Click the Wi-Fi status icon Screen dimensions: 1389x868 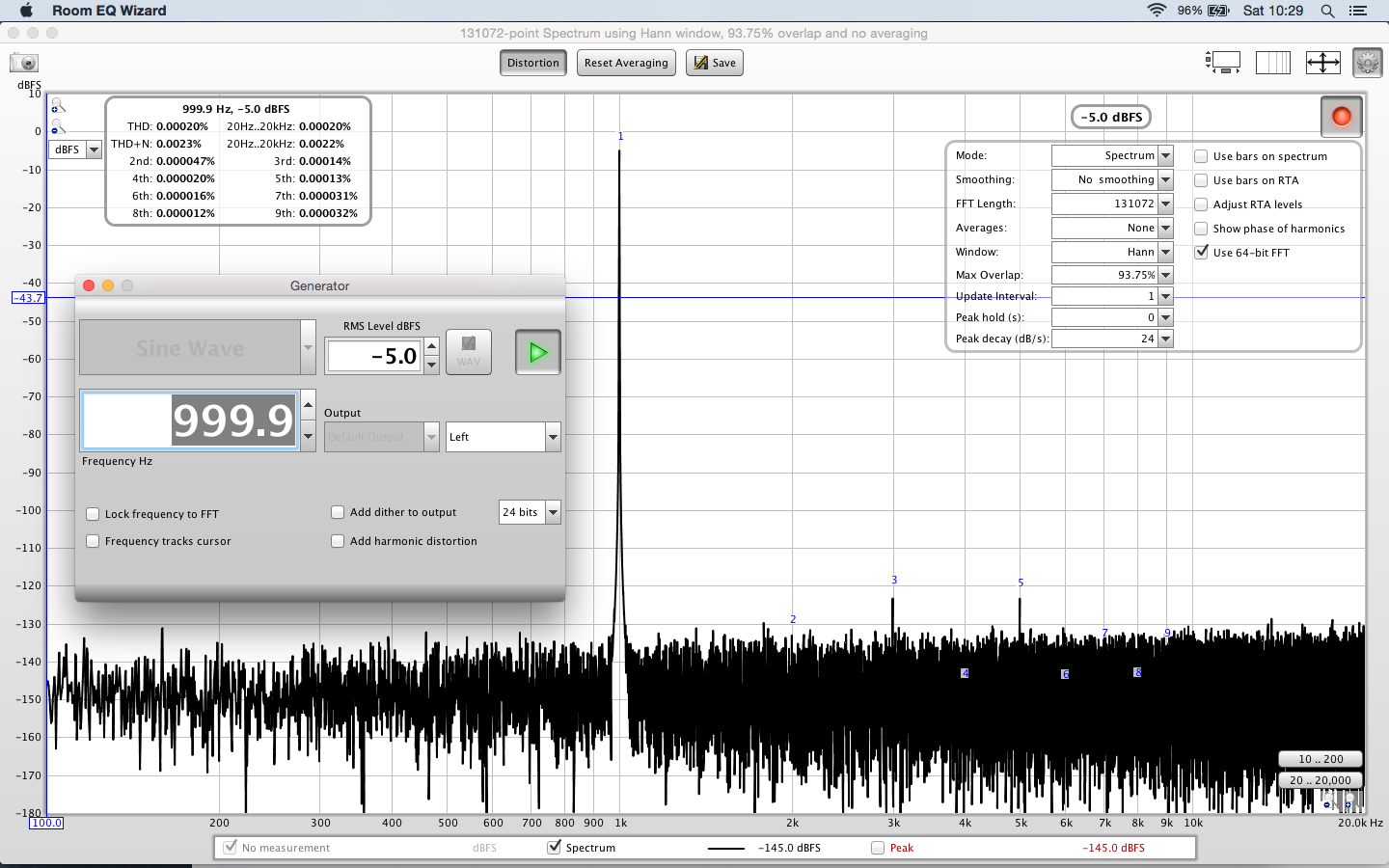point(1157,11)
